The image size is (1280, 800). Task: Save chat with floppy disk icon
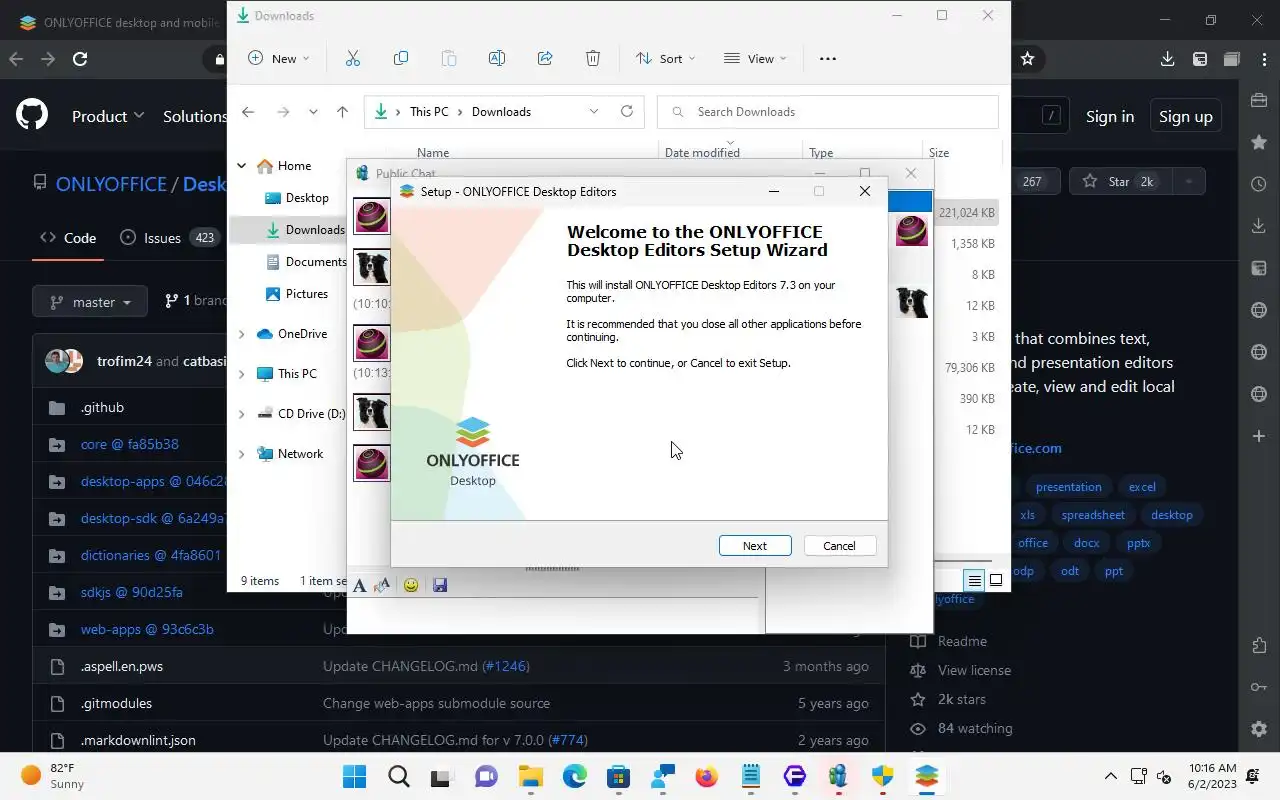click(440, 585)
